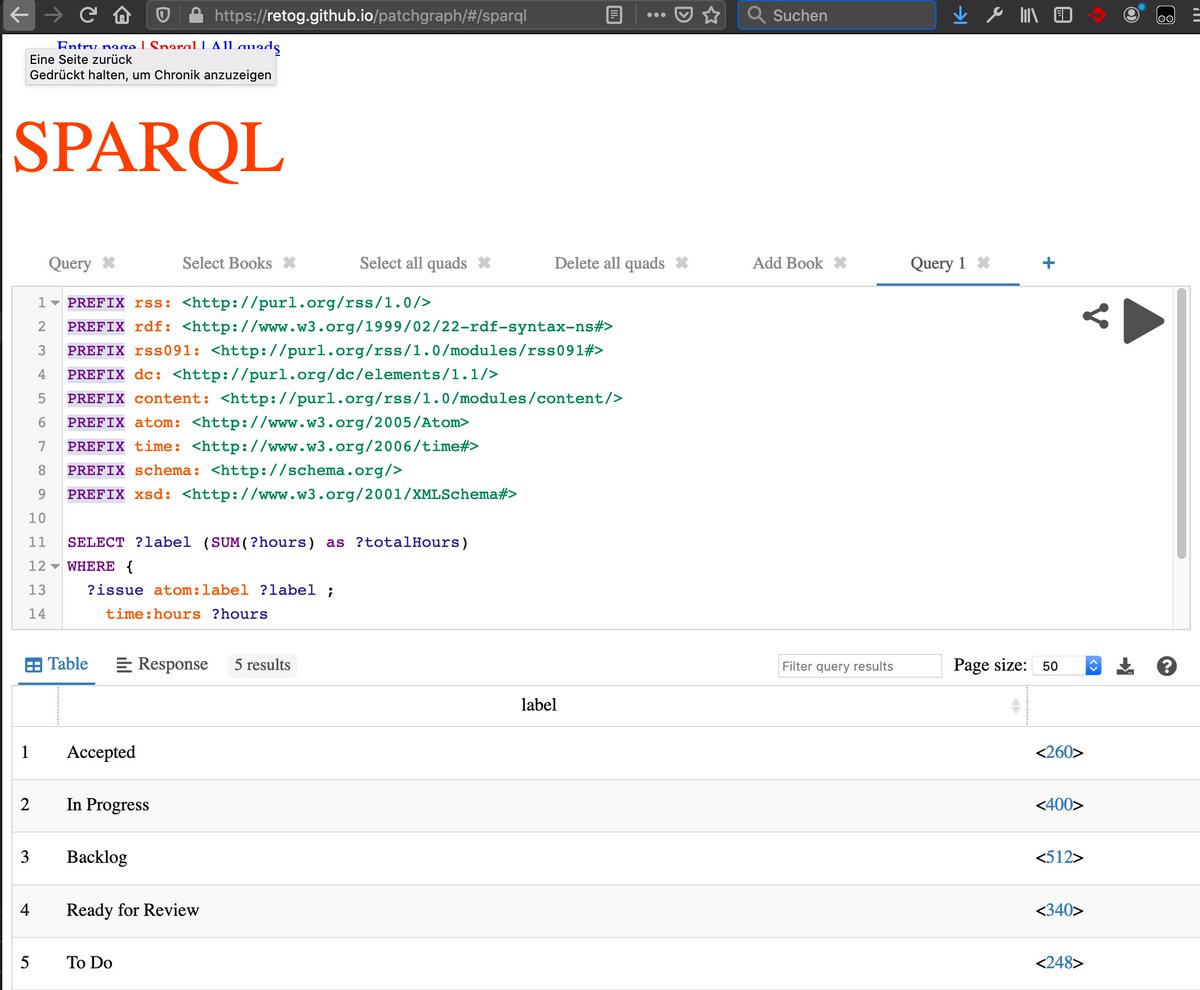Close the Select all quads tab

pyautogui.click(x=484, y=262)
